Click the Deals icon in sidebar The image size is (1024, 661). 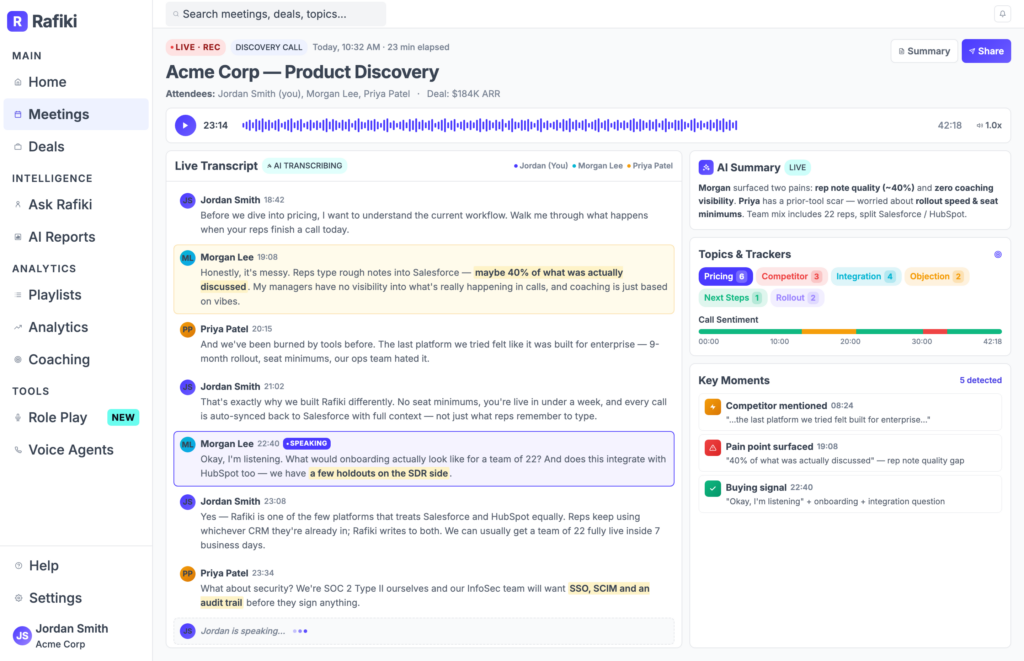(18, 147)
